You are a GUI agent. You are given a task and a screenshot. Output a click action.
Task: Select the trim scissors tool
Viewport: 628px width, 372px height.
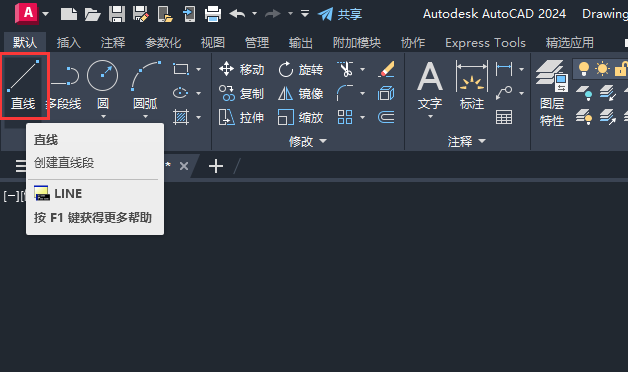point(345,69)
